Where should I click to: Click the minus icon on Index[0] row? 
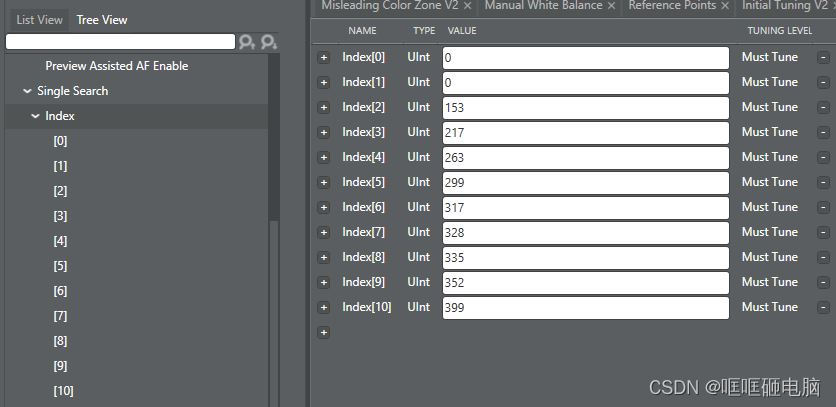[x=823, y=58]
